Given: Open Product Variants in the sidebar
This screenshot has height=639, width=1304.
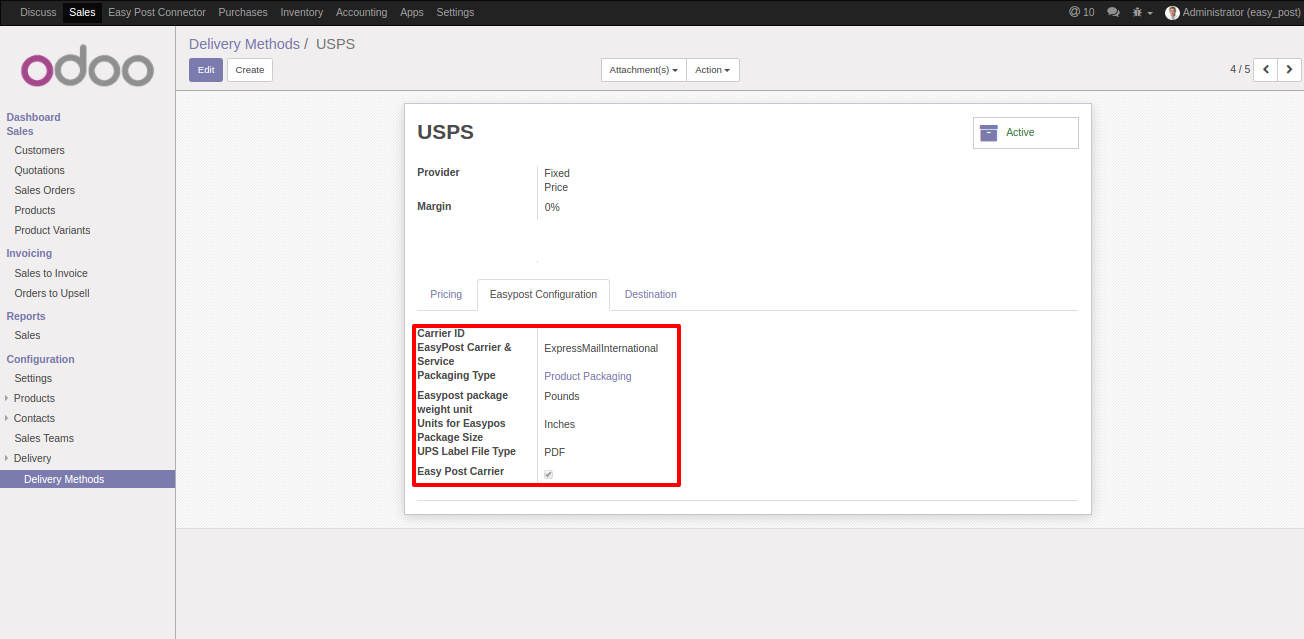Looking at the screenshot, I should pyautogui.click(x=52, y=230).
